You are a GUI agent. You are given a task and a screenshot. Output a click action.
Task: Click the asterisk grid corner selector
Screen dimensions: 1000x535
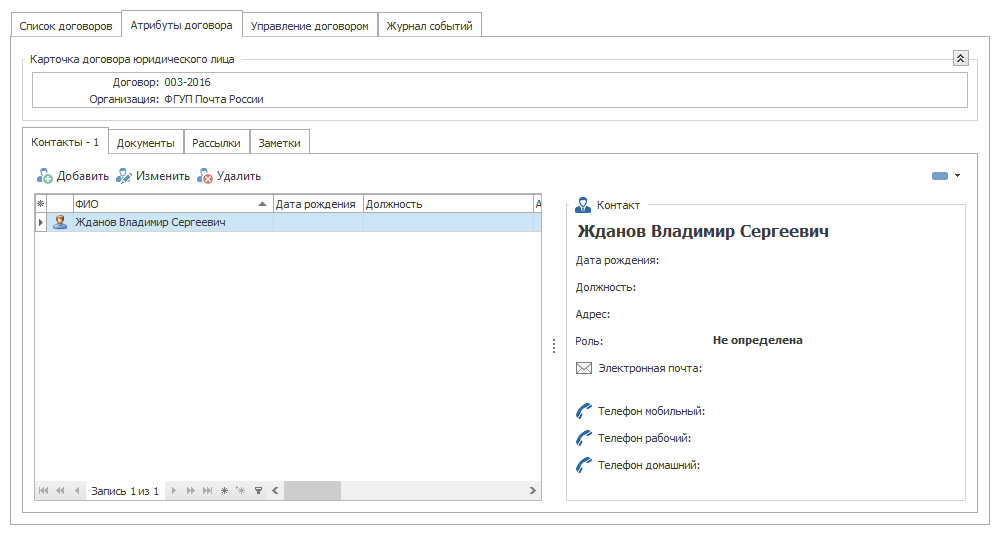(x=41, y=204)
